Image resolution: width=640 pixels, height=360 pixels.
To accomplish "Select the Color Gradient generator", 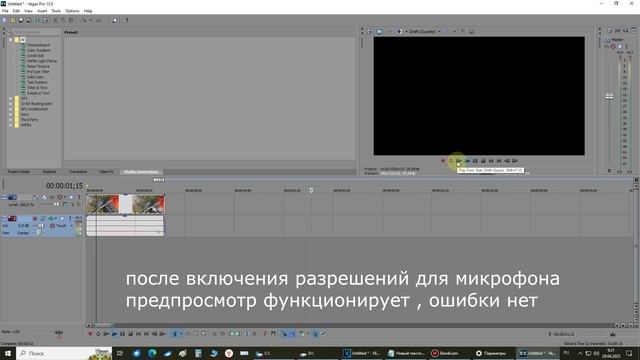I will tap(38, 50).
